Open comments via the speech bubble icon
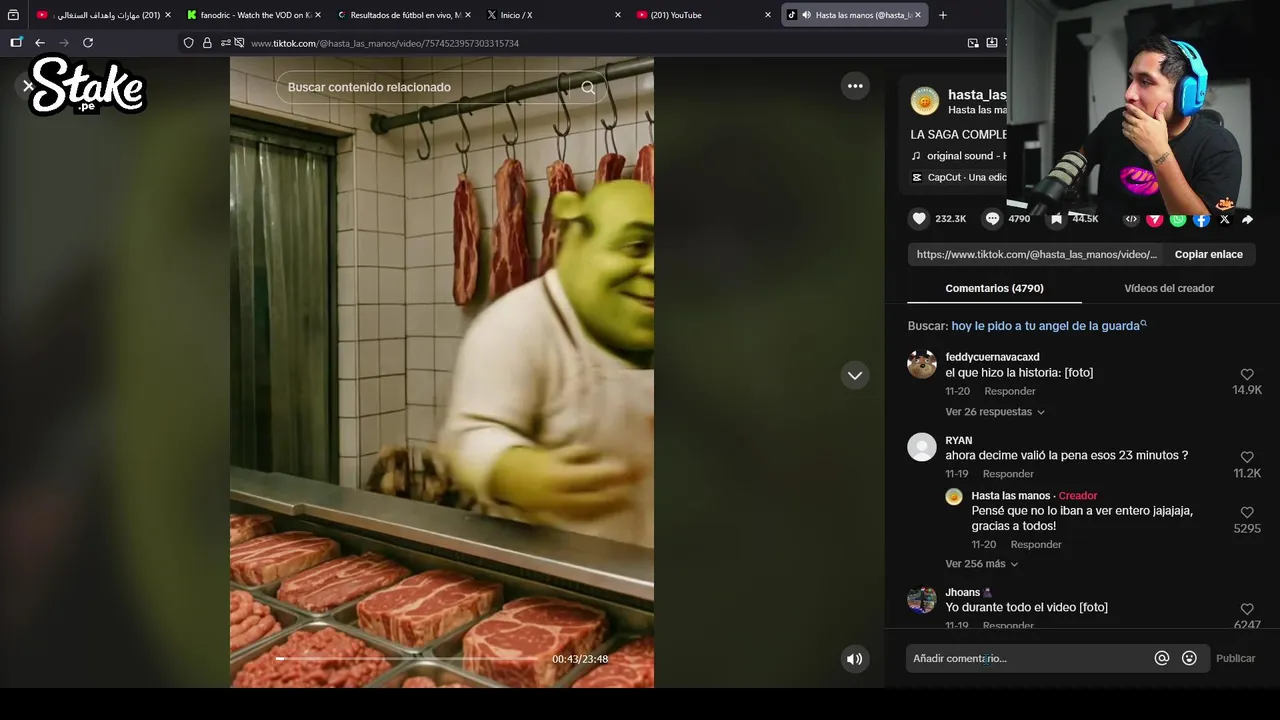 992,218
